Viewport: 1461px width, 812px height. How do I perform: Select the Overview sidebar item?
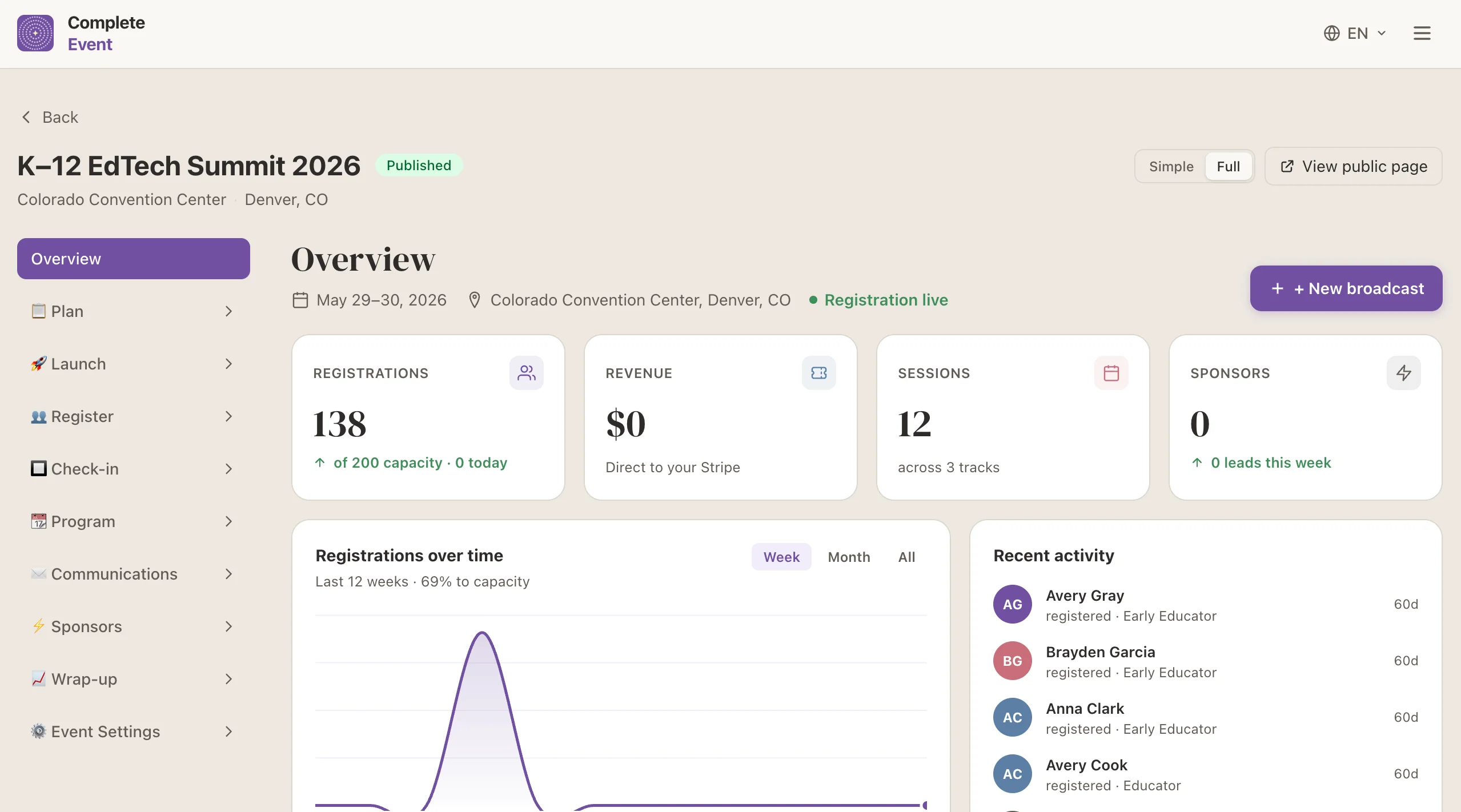click(x=133, y=259)
